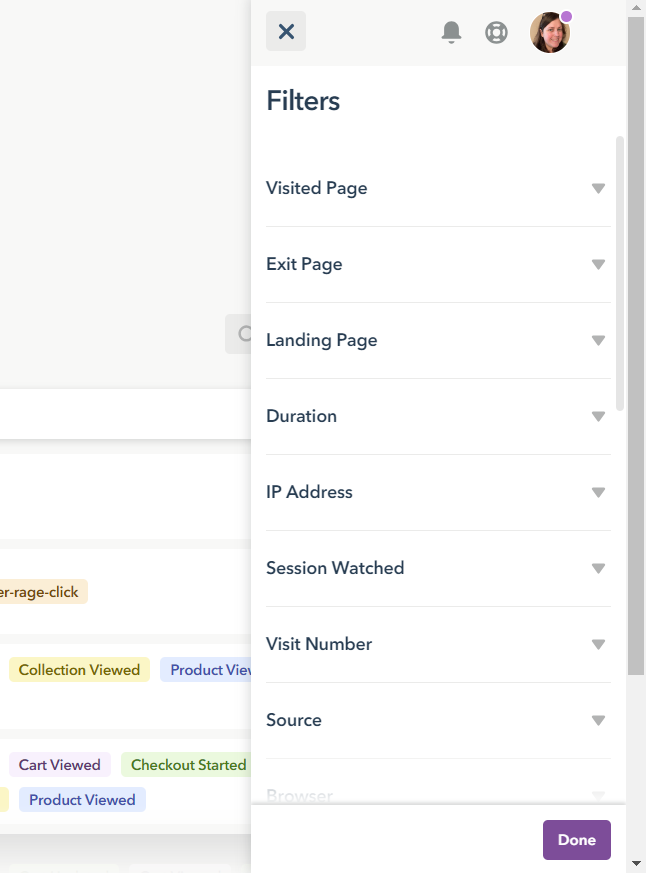Open the notifications bell
Screen dimensions: 646x873
click(451, 32)
